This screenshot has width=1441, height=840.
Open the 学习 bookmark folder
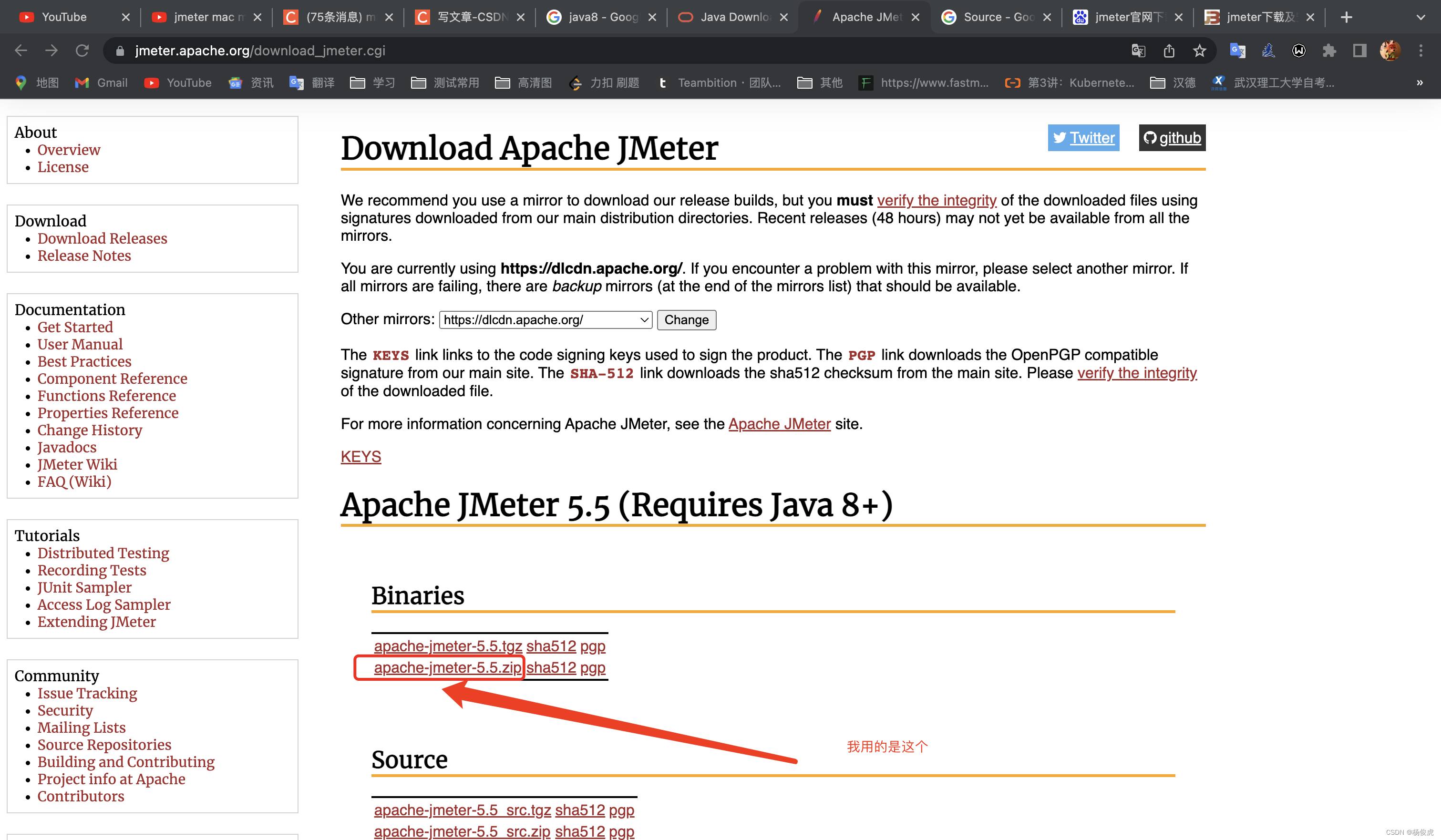coord(373,83)
